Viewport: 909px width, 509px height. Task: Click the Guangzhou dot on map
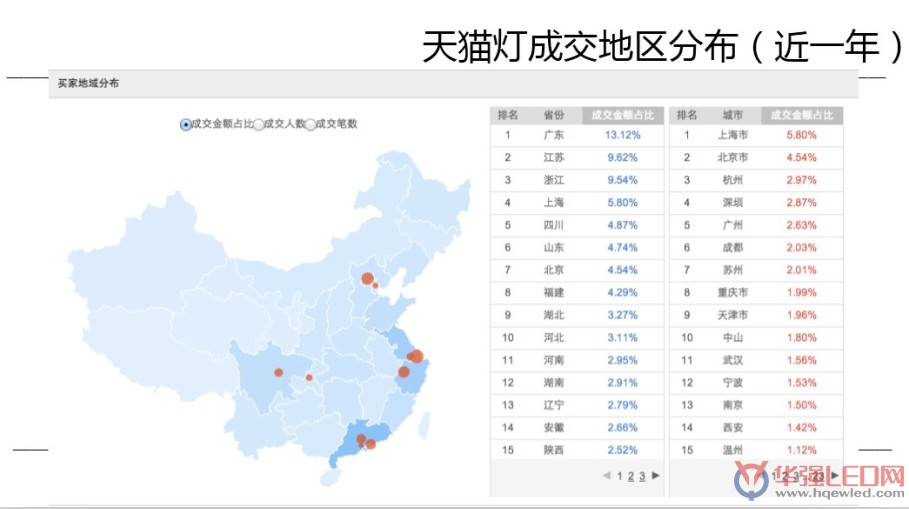361,439
